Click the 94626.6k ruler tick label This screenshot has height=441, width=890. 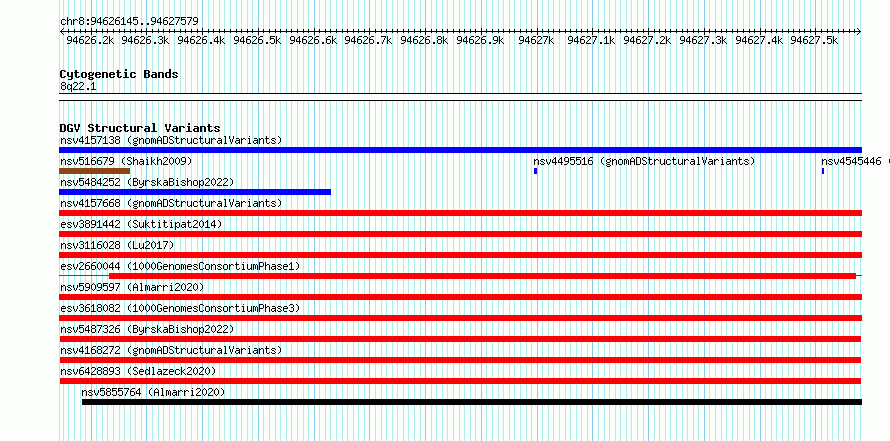pyautogui.click(x=313, y=40)
